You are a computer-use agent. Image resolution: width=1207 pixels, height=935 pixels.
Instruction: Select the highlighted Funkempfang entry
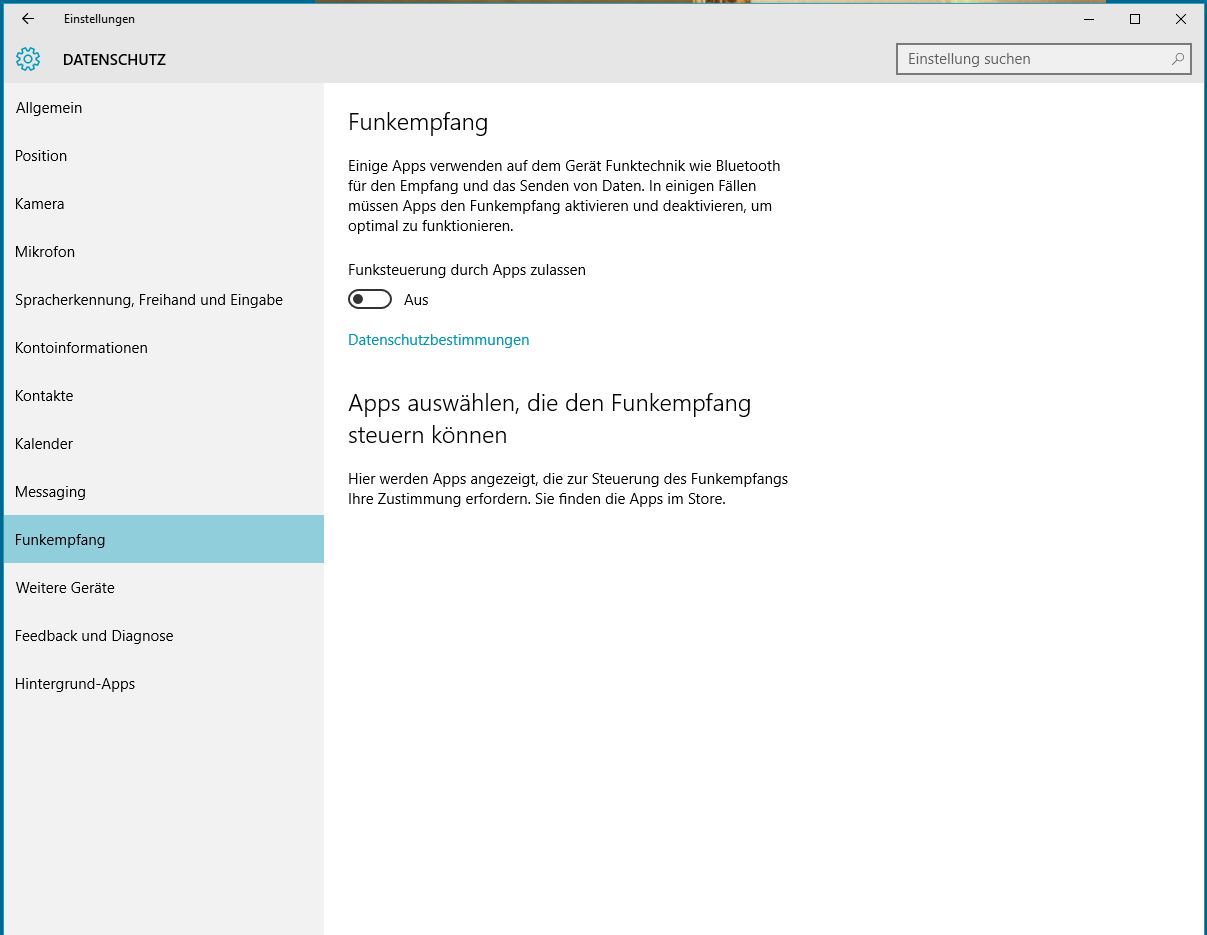click(x=164, y=540)
